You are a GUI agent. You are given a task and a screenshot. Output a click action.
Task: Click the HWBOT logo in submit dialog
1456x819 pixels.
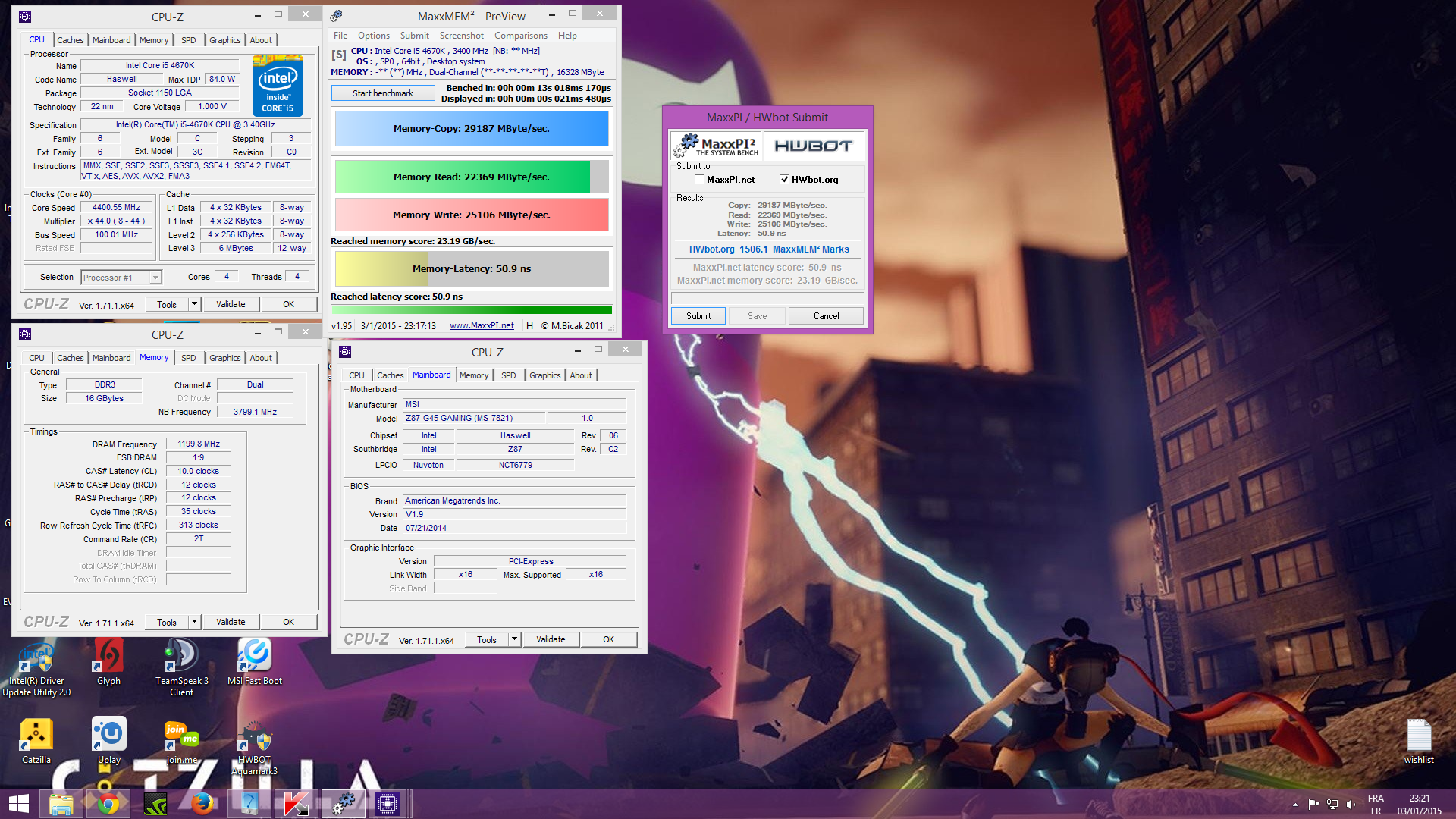(813, 146)
